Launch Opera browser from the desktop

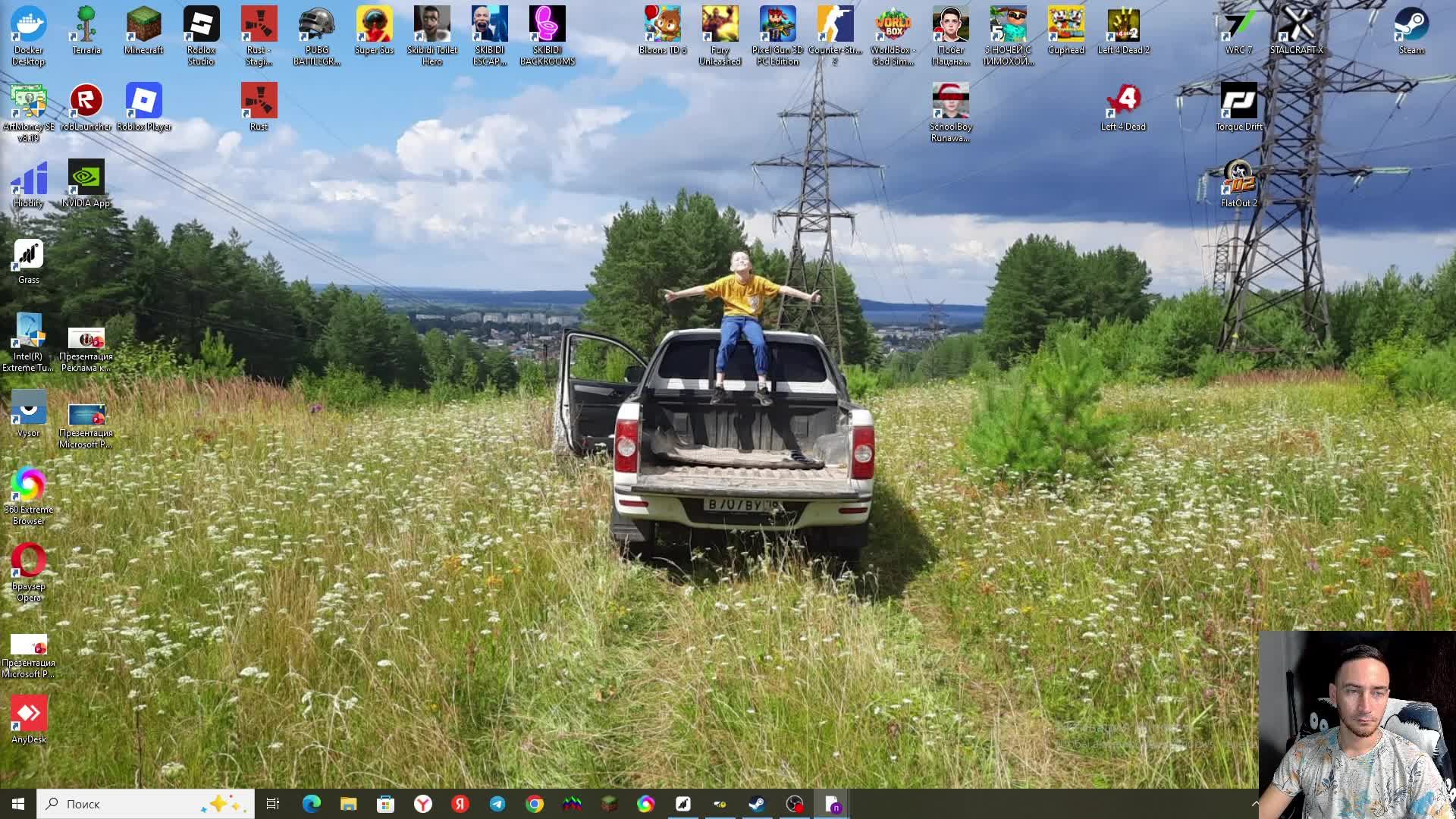click(29, 562)
